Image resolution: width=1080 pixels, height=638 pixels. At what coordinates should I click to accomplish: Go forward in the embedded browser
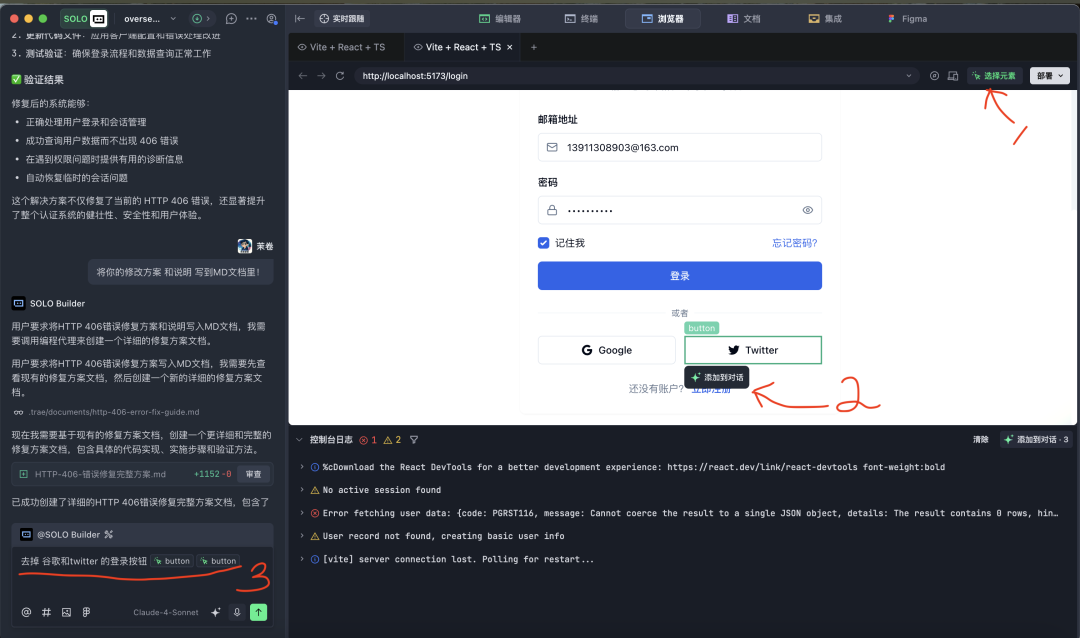pyautogui.click(x=322, y=76)
